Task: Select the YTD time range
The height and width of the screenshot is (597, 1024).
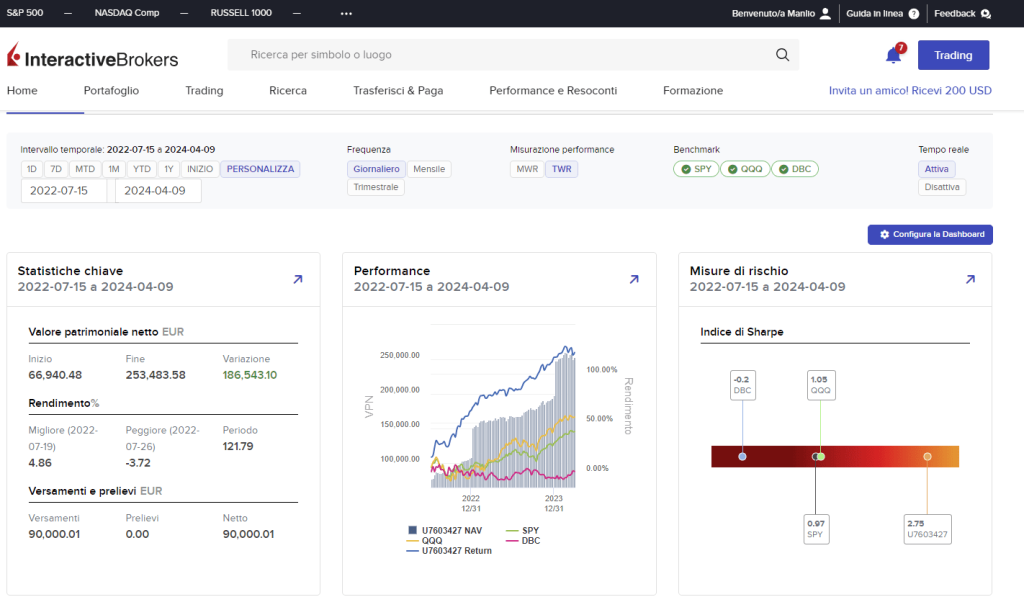Action: (x=142, y=169)
